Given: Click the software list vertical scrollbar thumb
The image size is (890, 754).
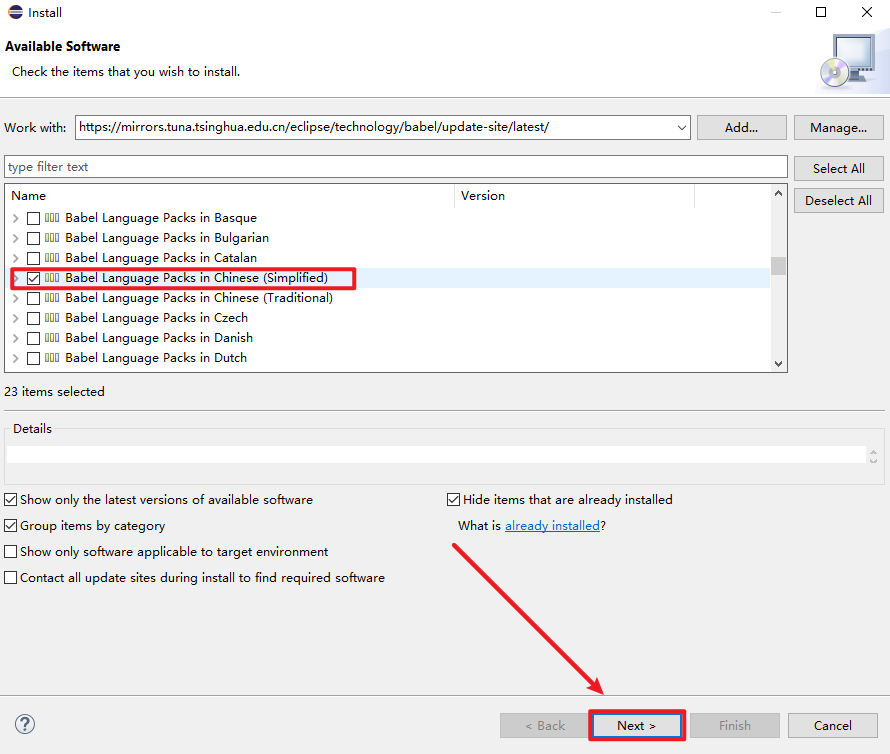Looking at the screenshot, I should [778, 266].
